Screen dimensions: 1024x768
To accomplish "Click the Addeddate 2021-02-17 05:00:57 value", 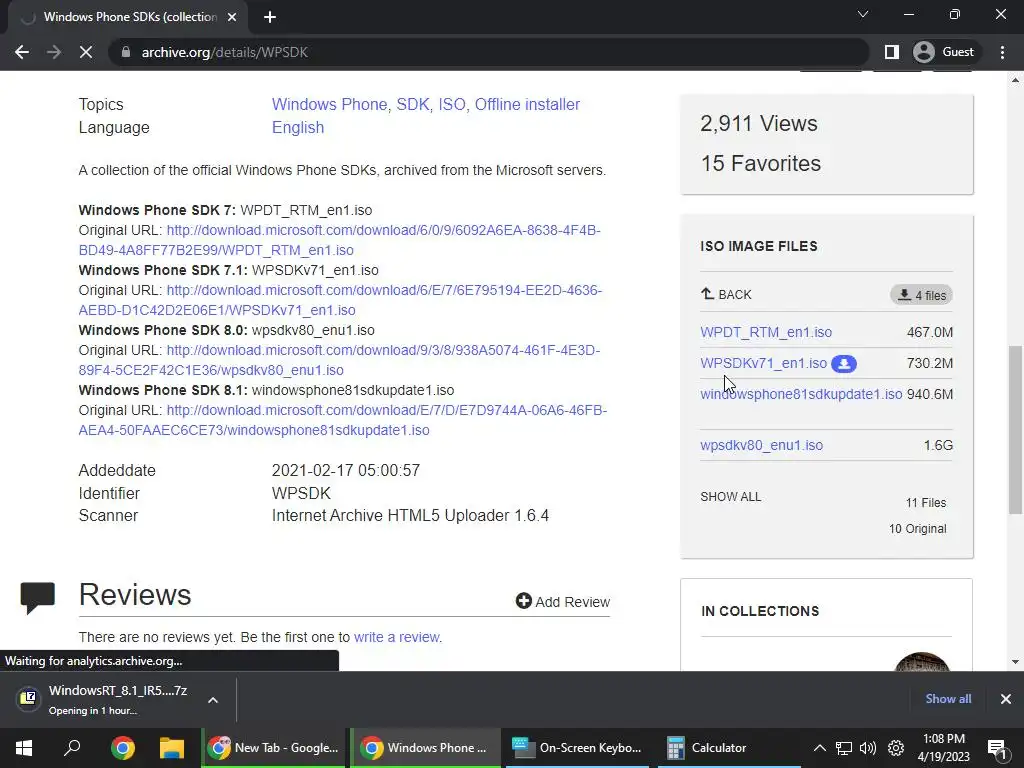I will click(345, 470).
